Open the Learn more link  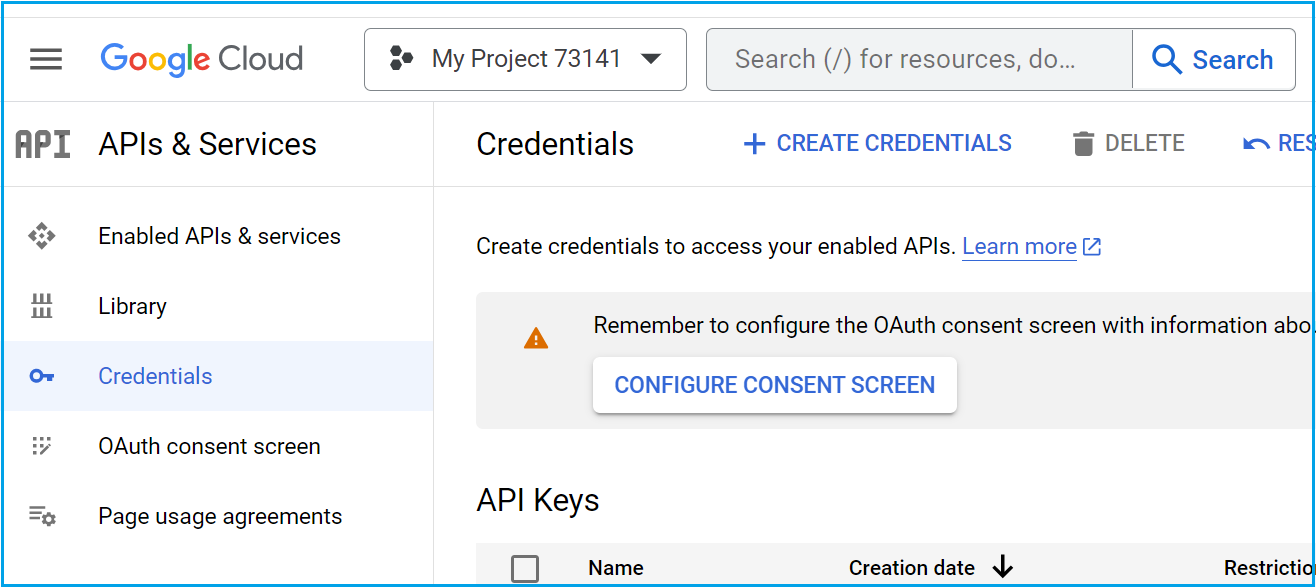(x=1019, y=247)
